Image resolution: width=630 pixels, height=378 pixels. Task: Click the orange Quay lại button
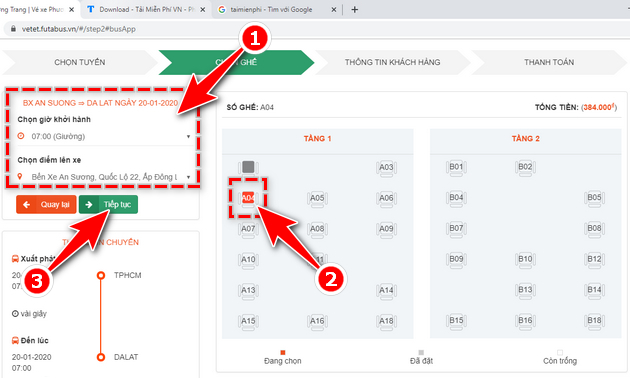[x=46, y=204]
